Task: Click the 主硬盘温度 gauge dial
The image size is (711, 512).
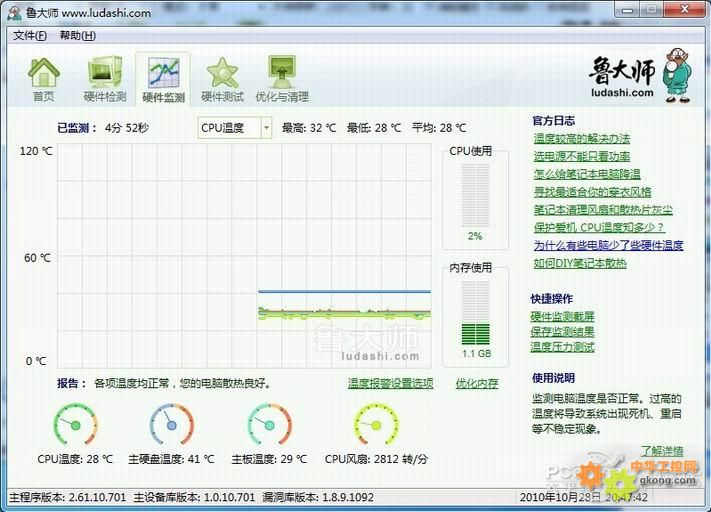Action: point(171,424)
